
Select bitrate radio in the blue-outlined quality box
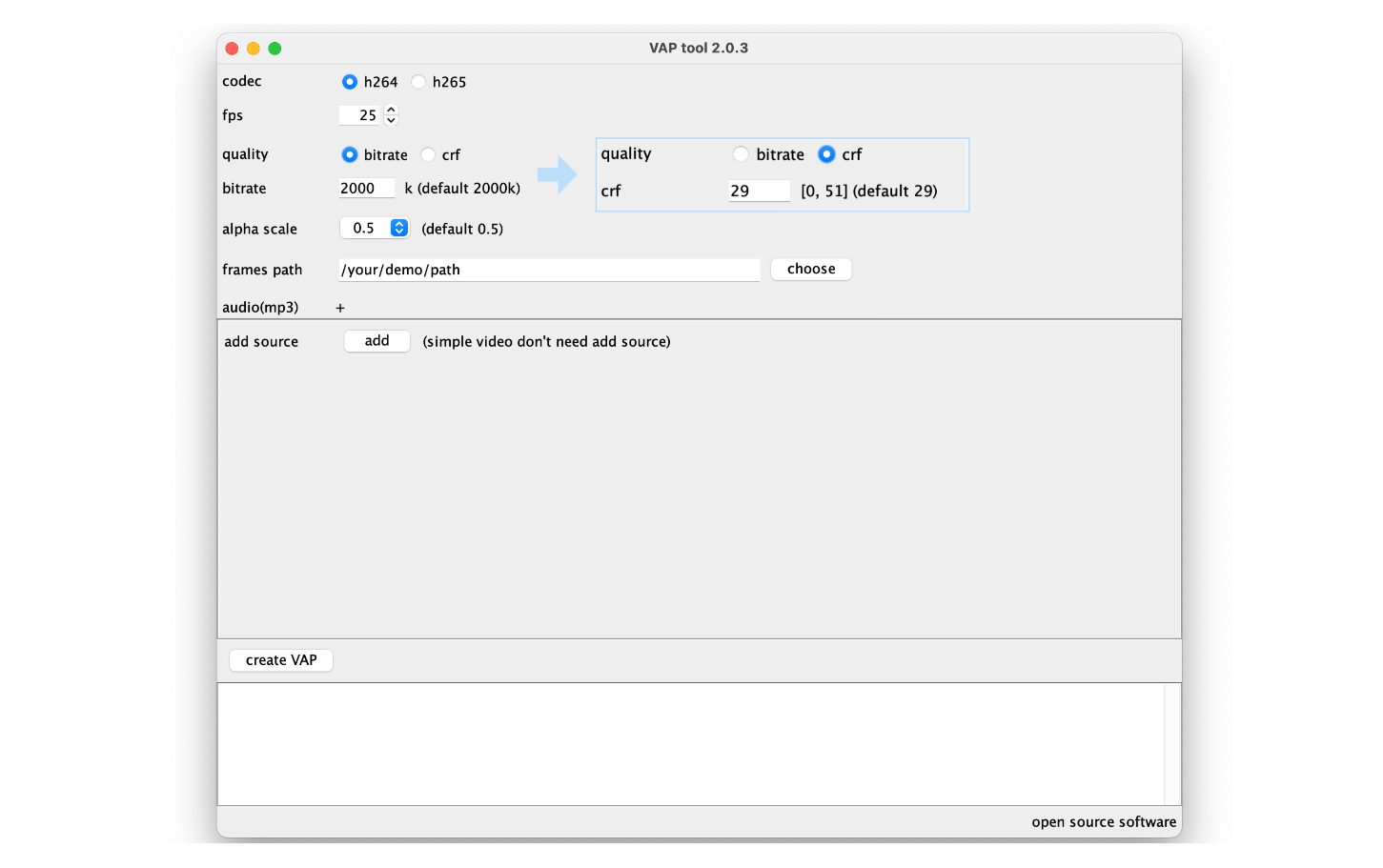(x=741, y=154)
